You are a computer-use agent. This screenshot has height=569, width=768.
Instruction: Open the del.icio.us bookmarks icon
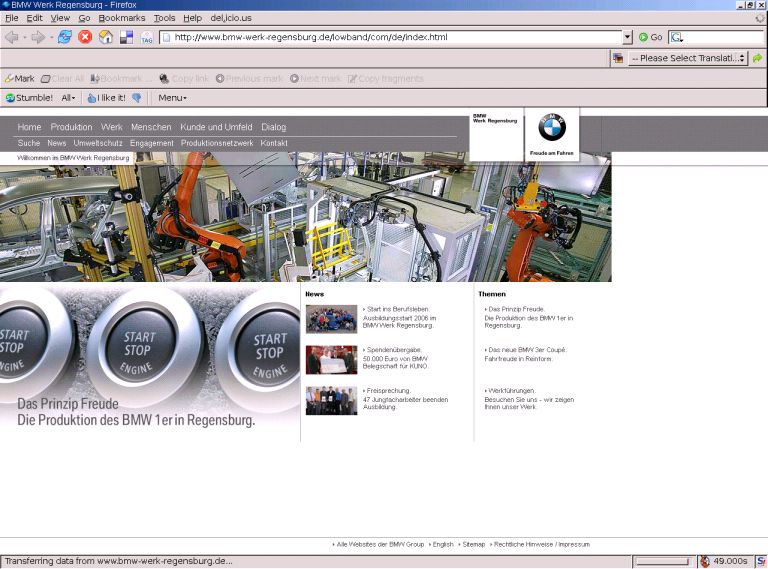(126, 37)
